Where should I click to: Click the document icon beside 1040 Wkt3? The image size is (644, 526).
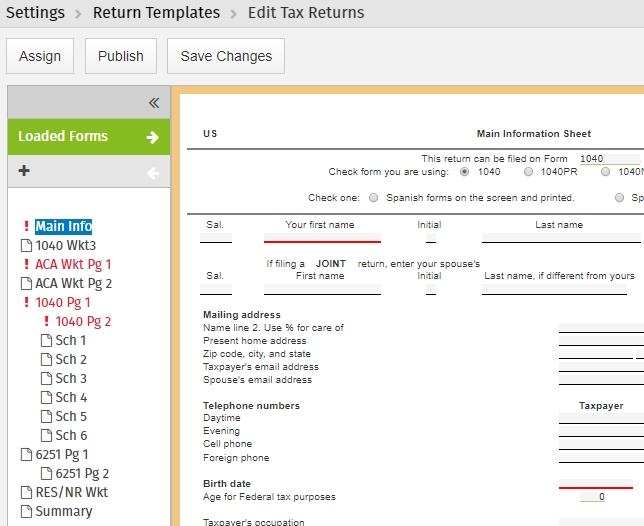(27, 246)
